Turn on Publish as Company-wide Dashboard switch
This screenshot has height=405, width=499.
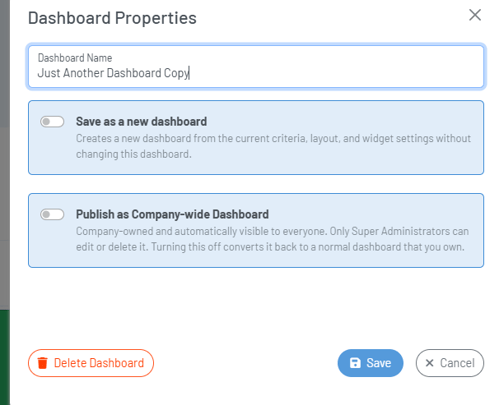tap(52, 214)
